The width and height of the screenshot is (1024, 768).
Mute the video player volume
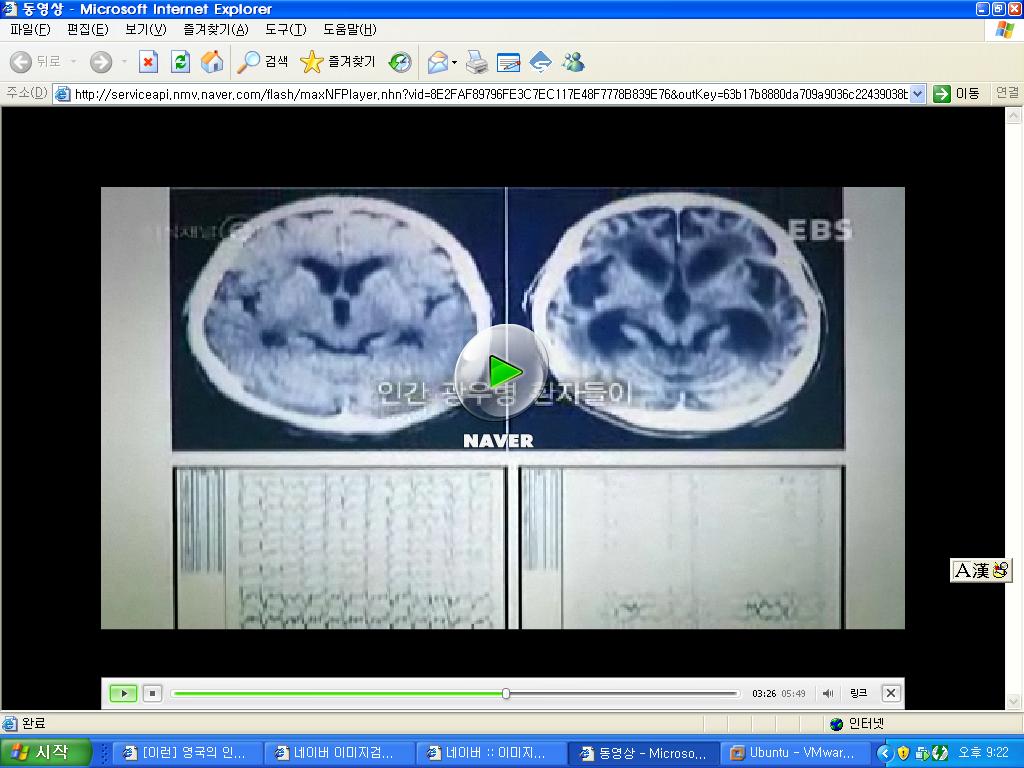[828, 693]
